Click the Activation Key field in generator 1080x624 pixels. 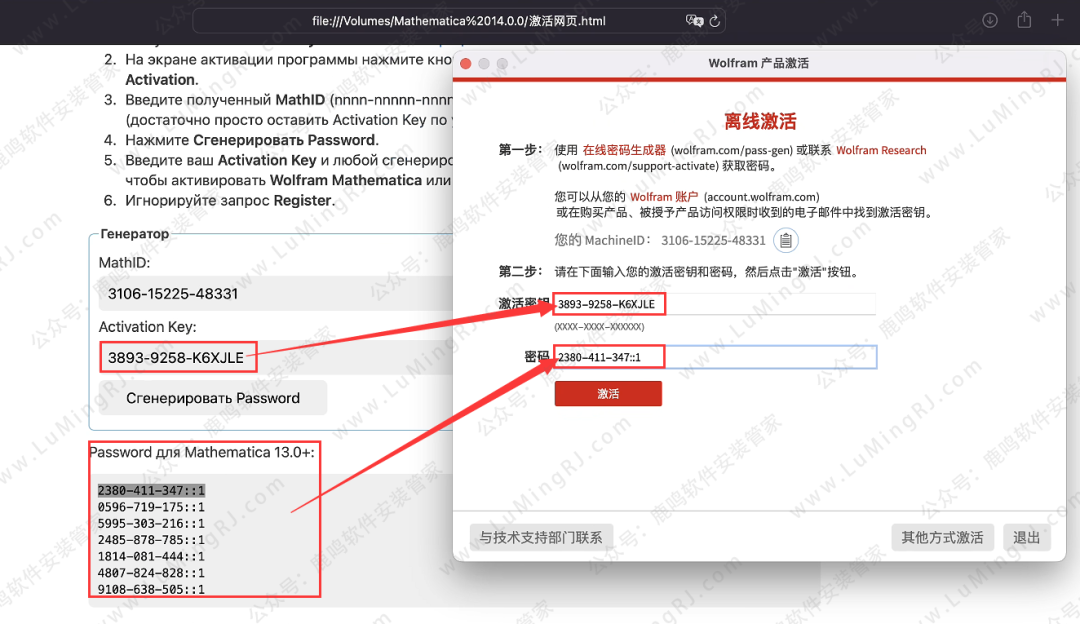click(276, 358)
